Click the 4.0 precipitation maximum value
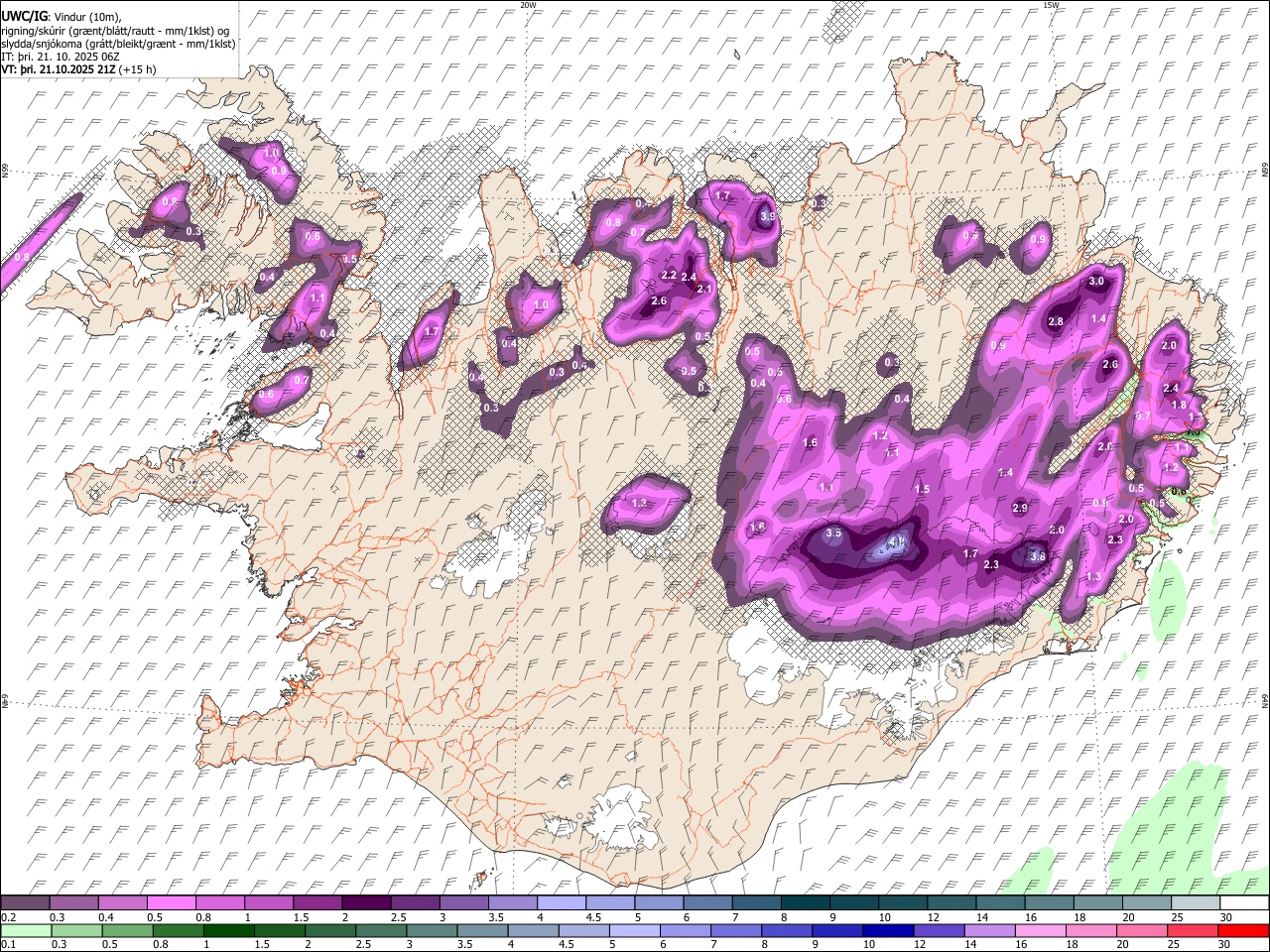The image size is (1270, 952). [897, 542]
